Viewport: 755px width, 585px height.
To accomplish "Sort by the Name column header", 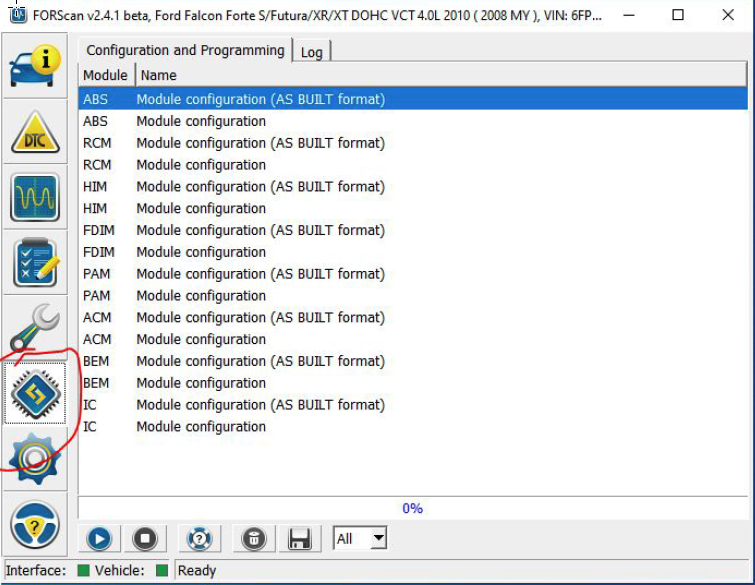I will pyautogui.click(x=441, y=75).
